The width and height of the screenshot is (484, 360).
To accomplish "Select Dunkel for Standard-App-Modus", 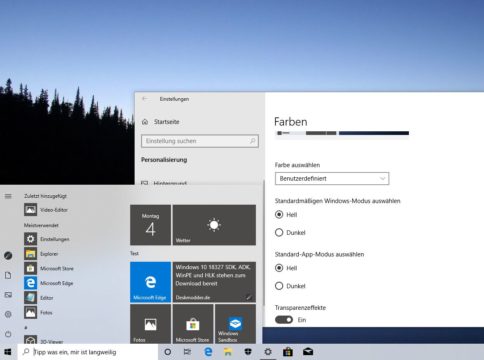I will click(x=279, y=286).
